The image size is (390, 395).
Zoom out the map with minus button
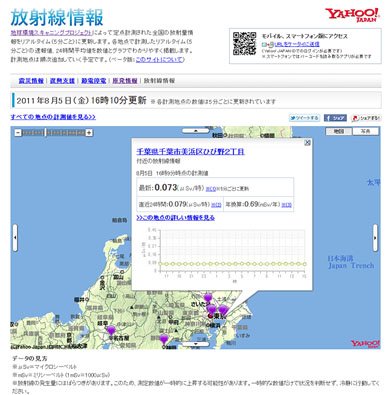click(x=18, y=133)
